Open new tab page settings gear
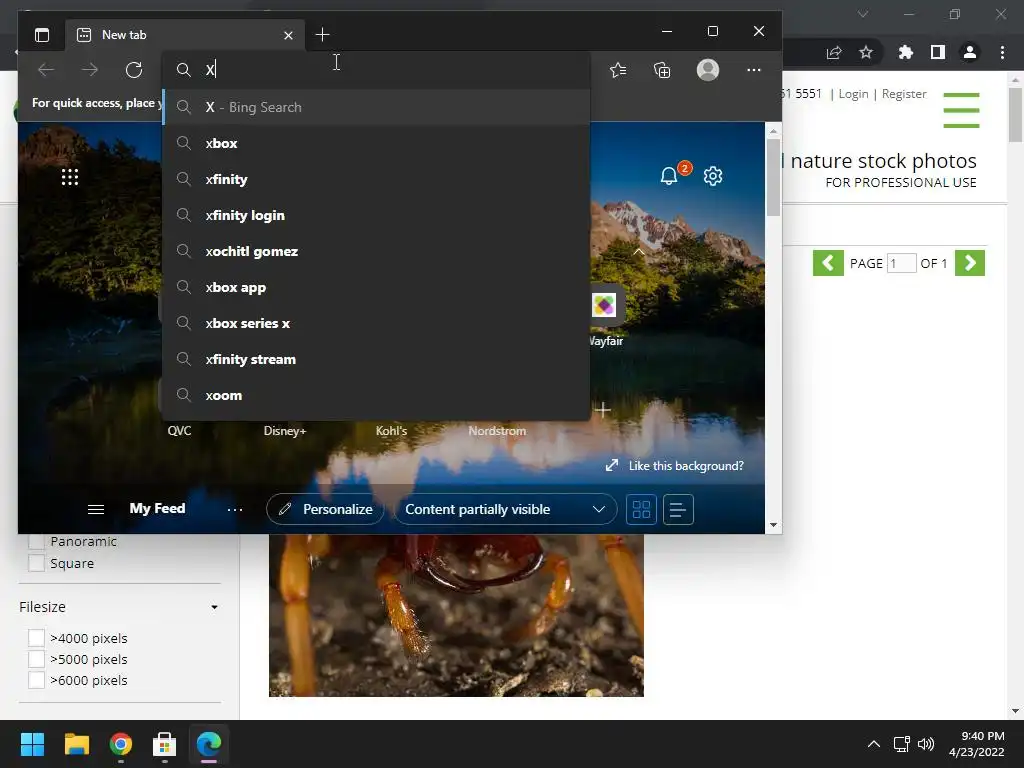 click(x=713, y=176)
